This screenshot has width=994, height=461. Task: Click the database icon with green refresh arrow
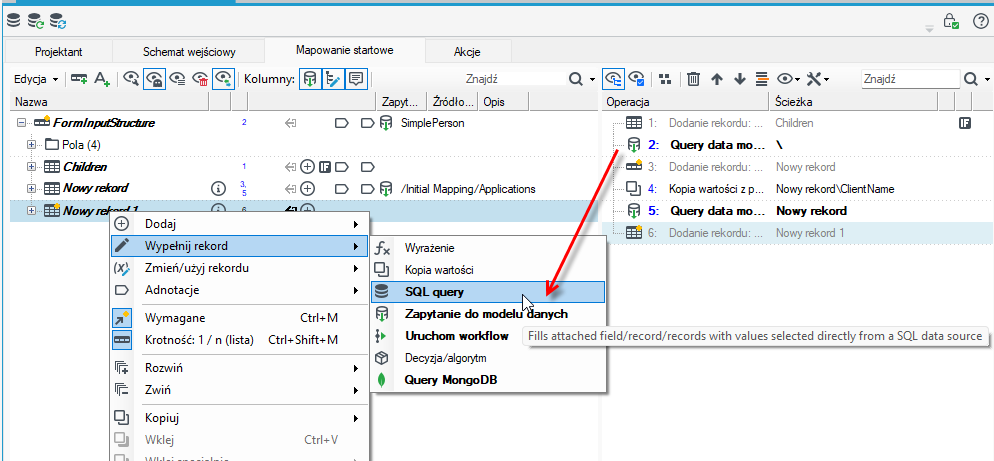pyautogui.click(x=36, y=23)
